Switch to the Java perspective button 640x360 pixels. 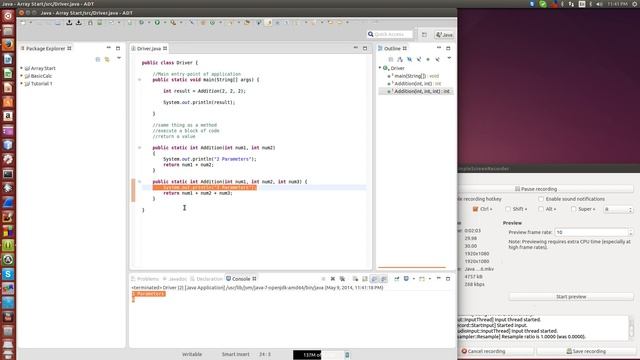(444, 35)
